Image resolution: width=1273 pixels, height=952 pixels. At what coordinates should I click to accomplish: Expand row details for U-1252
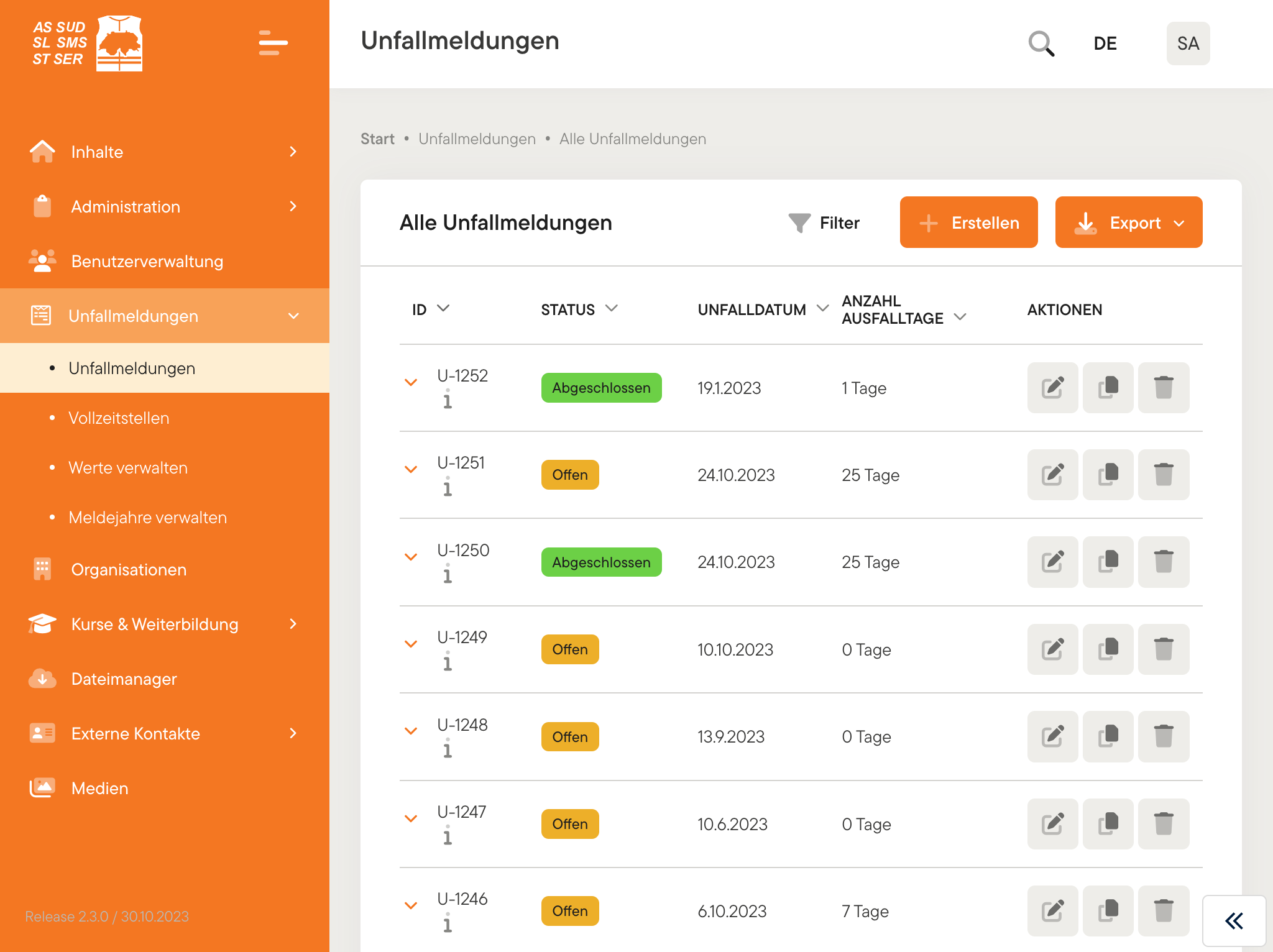click(411, 382)
